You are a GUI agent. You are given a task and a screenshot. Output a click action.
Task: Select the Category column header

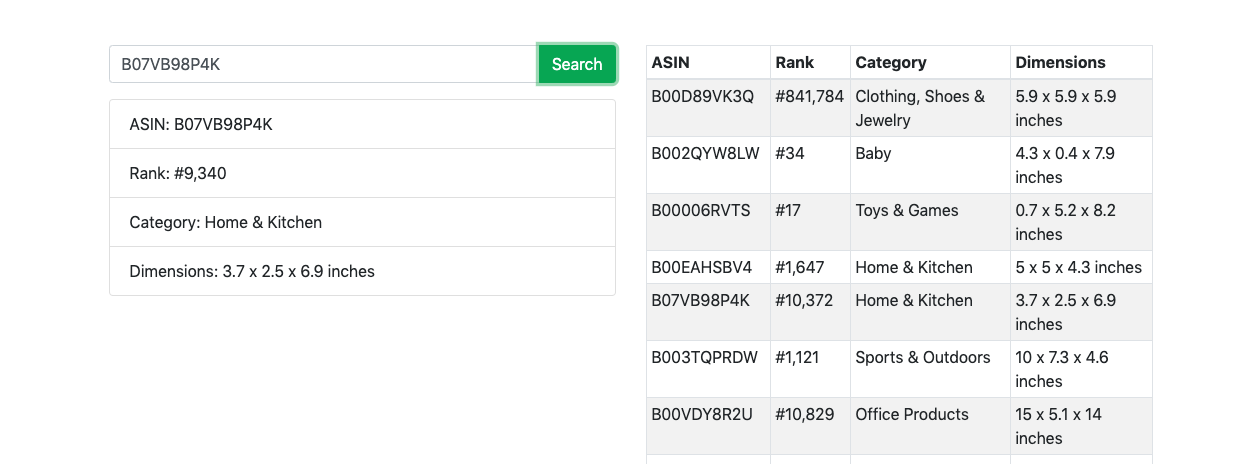point(930,62)
